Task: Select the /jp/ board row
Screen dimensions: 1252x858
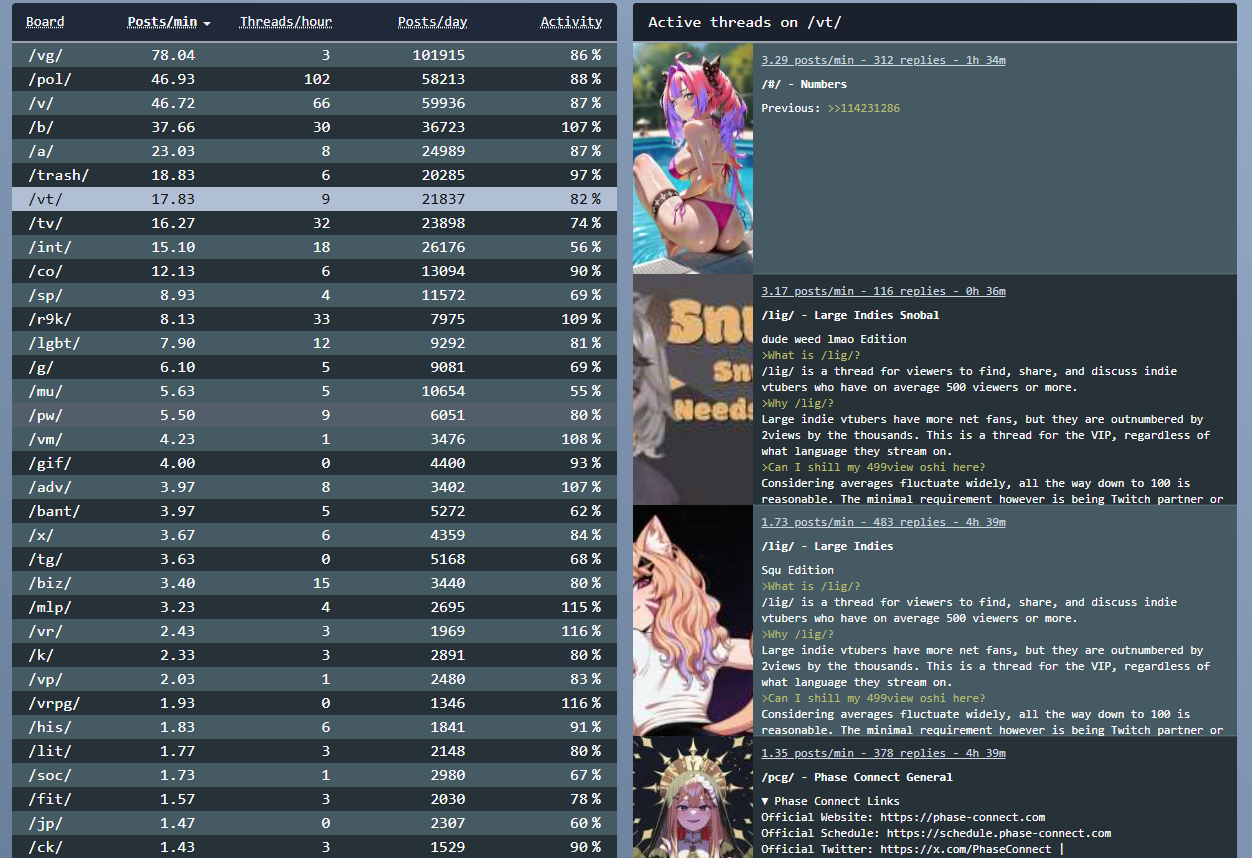Action: tap(314, 823)
